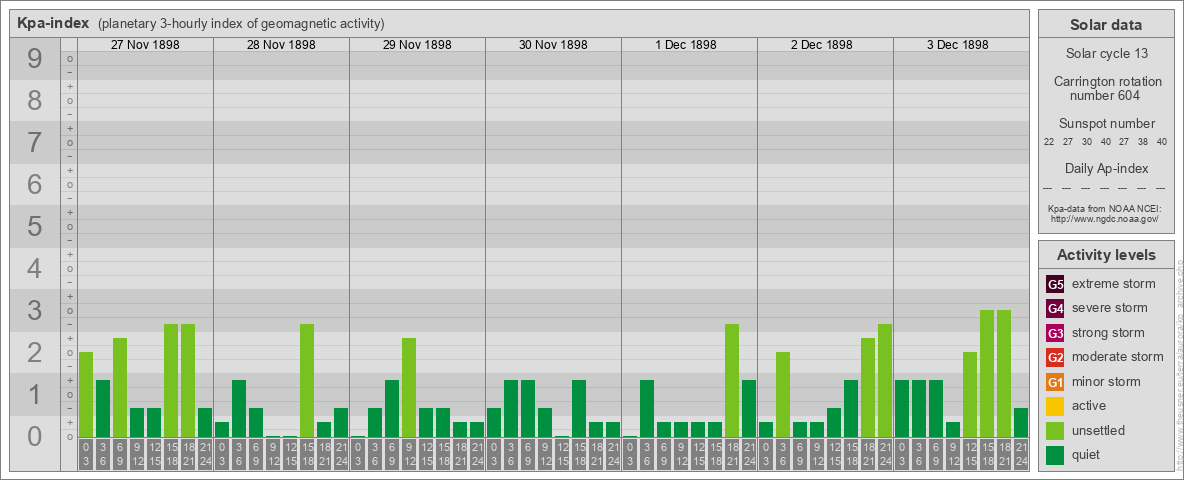Select the 1 Dec 1898 date header
Image resolution: width=1184 pixels, height=480 pixels.
[x=686, y=45]
